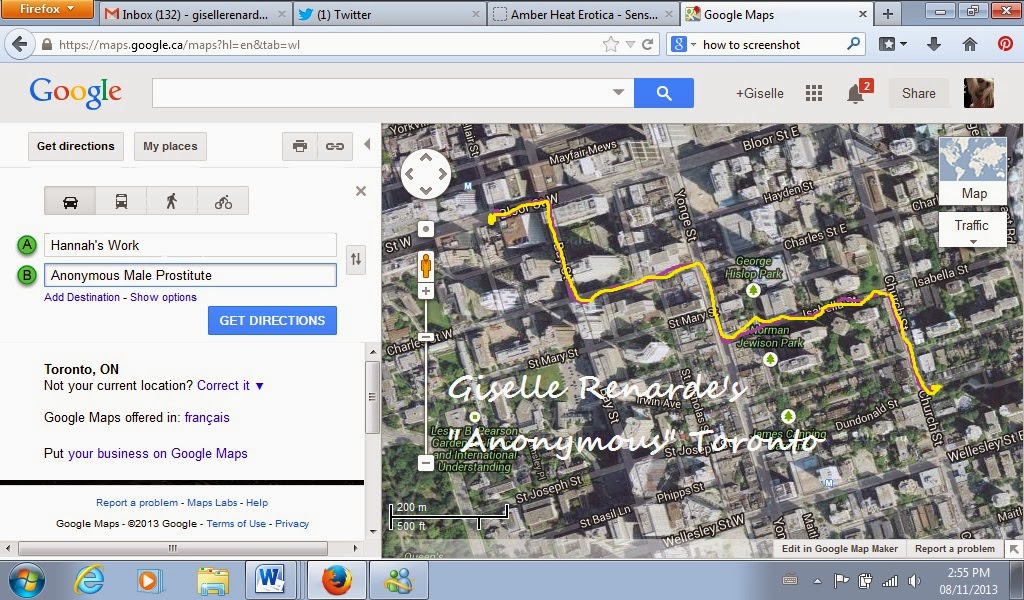
Task: Click the zoom slider handle
Action: click(x=426, y=337)
